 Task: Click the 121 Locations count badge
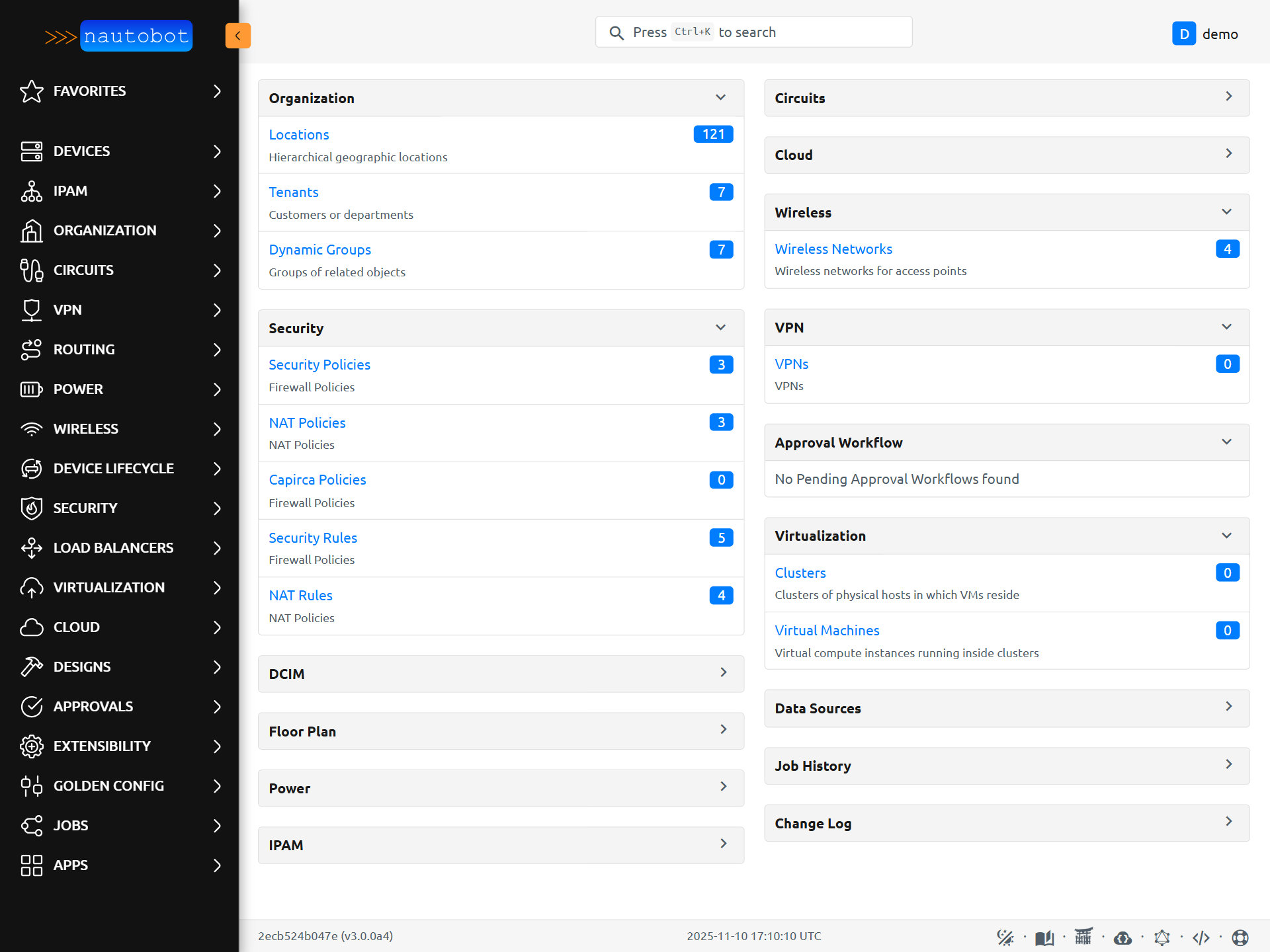click(x=713, y=134)
